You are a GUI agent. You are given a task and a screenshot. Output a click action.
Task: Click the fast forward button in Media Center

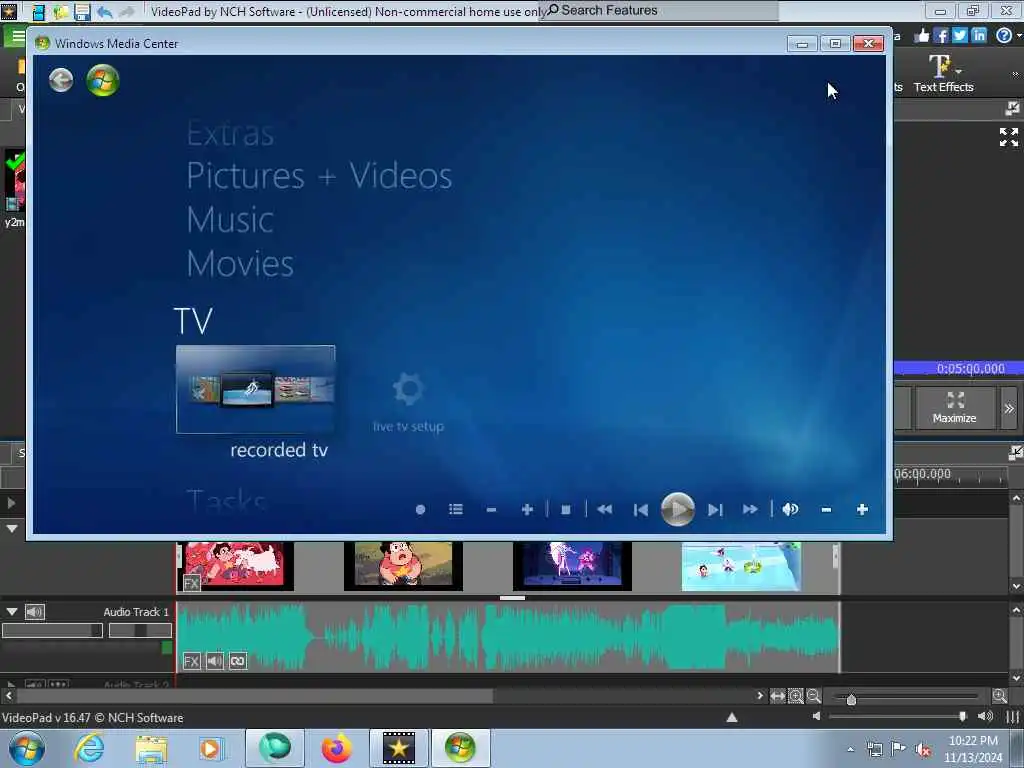(x=750, y=509)
